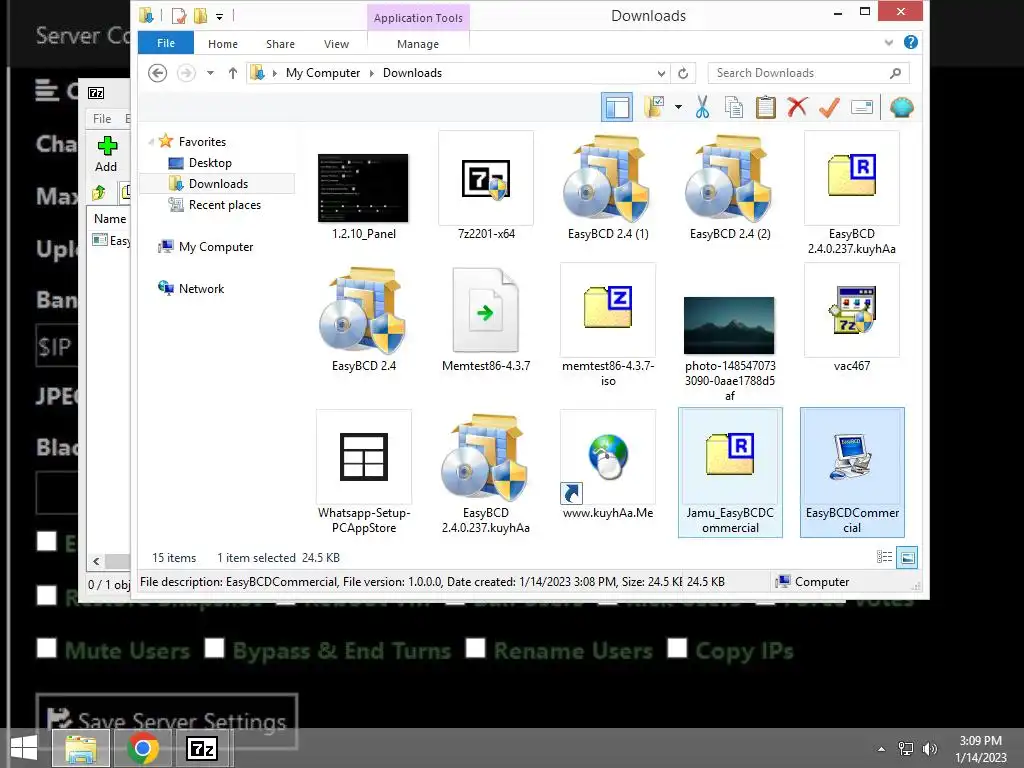Select the 1.2.10_Panel image thumbnail
This screenshot has height=768, width=1024.
point(364,187)
